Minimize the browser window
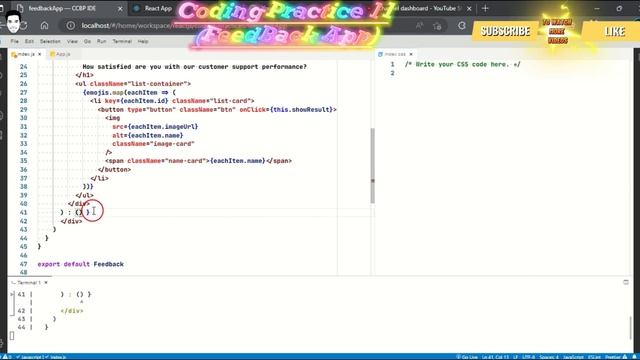Viewport: 640px width, 360px height. (597, 8)
